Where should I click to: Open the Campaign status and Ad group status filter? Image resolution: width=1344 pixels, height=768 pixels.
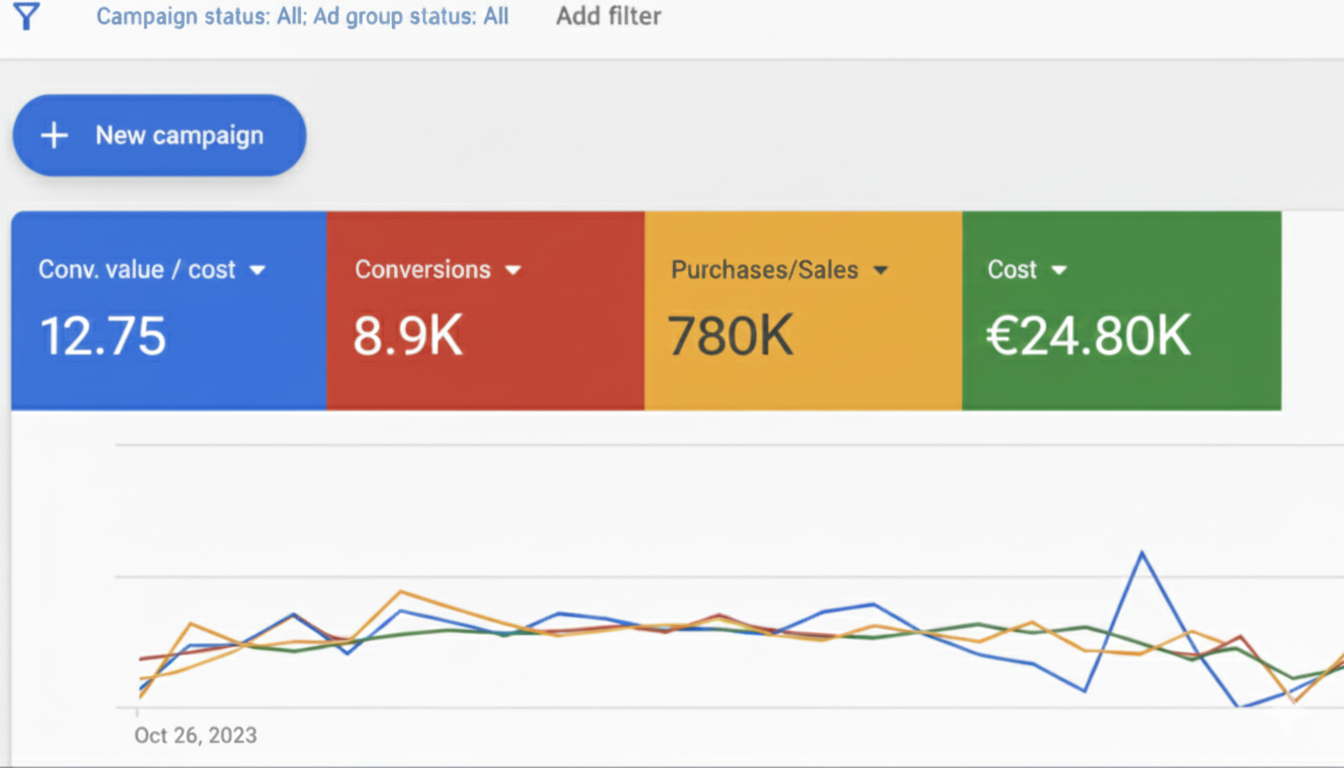pos(302,16)
